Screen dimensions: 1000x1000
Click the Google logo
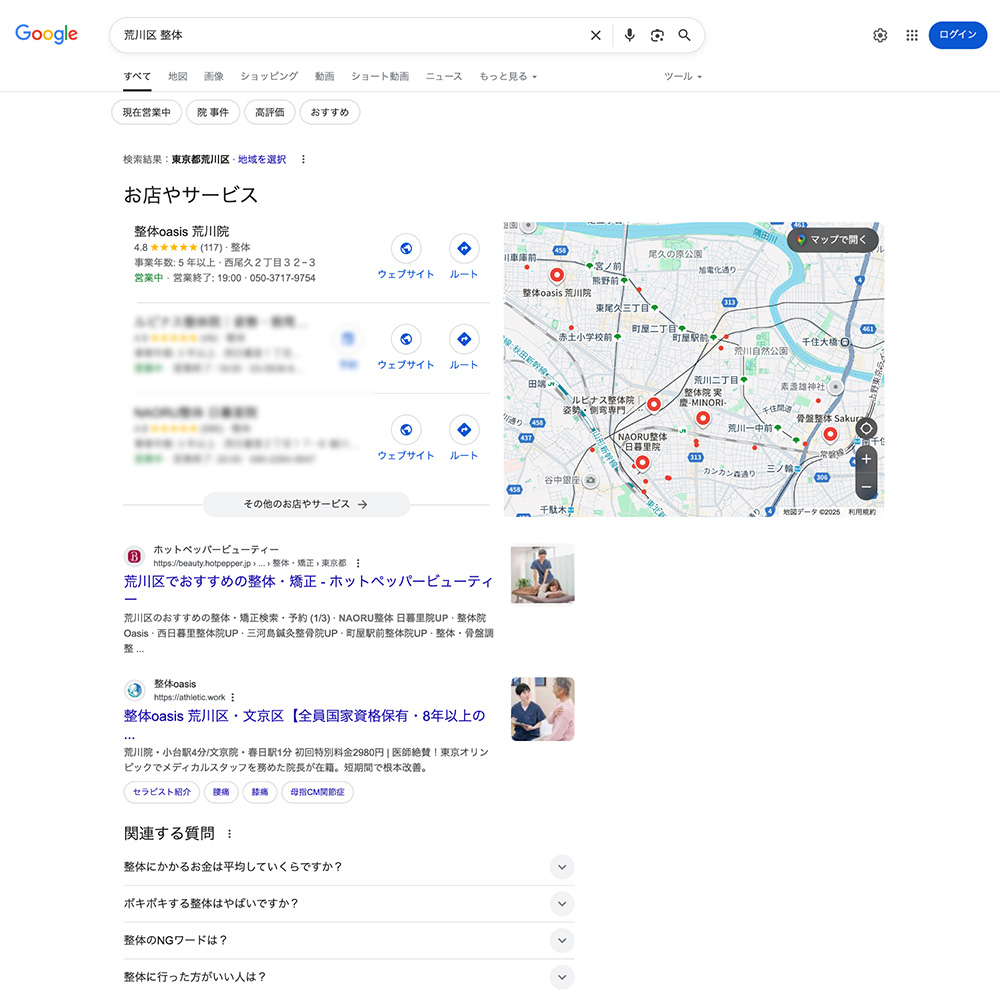coord(47,34)
